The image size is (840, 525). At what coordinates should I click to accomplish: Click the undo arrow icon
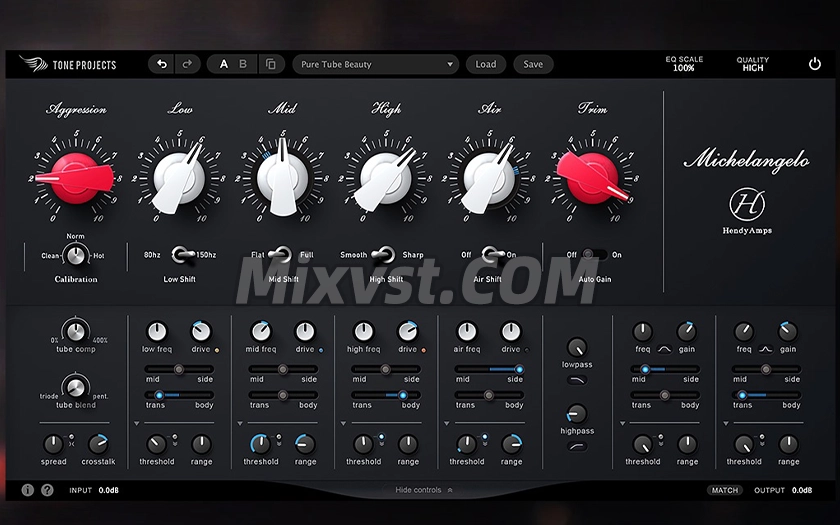(x=162, y=64)
